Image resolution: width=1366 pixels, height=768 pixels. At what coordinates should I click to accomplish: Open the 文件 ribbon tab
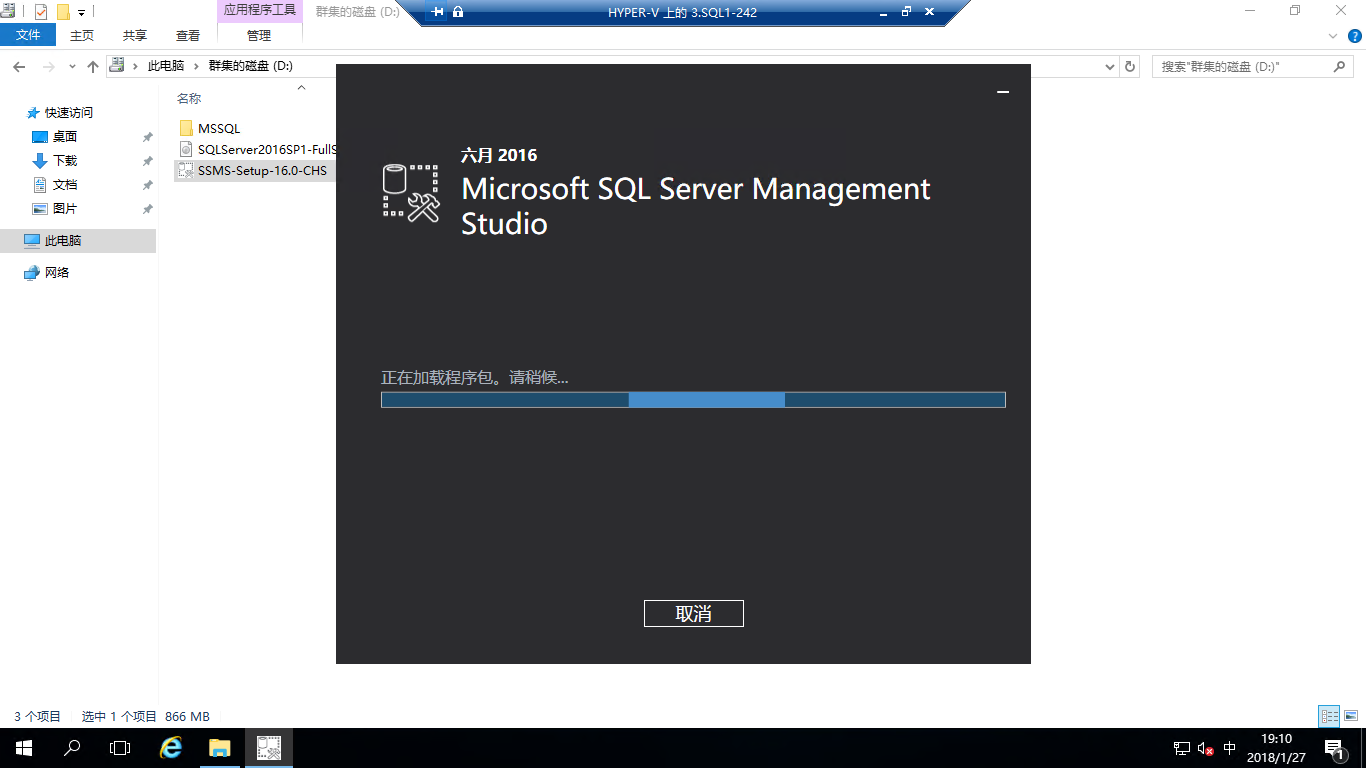[x=28, y=35]
